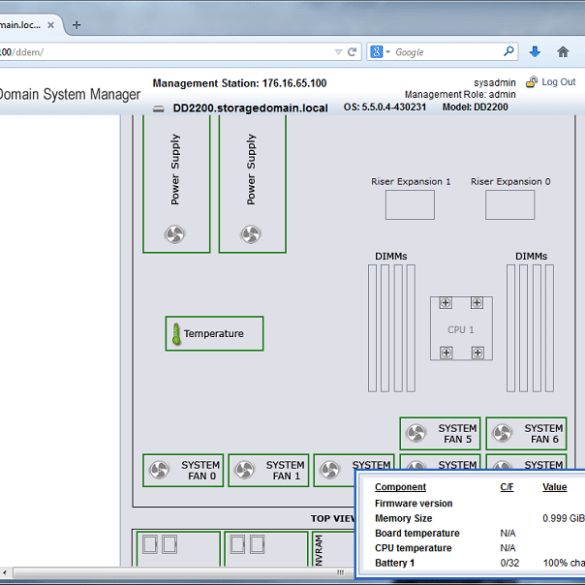Click the SYSTEM FAN 1 label
This screenshot has width=585, height=585.
tap(285, 470)
